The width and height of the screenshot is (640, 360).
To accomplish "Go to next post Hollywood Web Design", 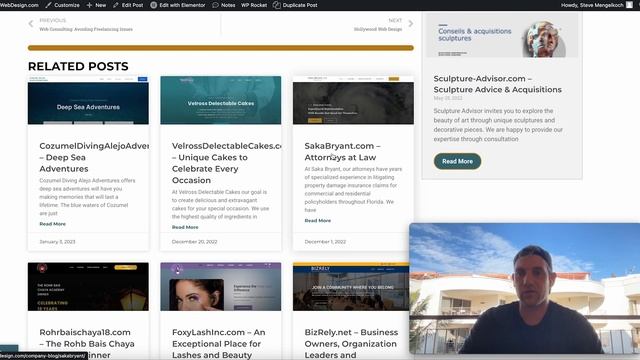I will click(378, 29).
